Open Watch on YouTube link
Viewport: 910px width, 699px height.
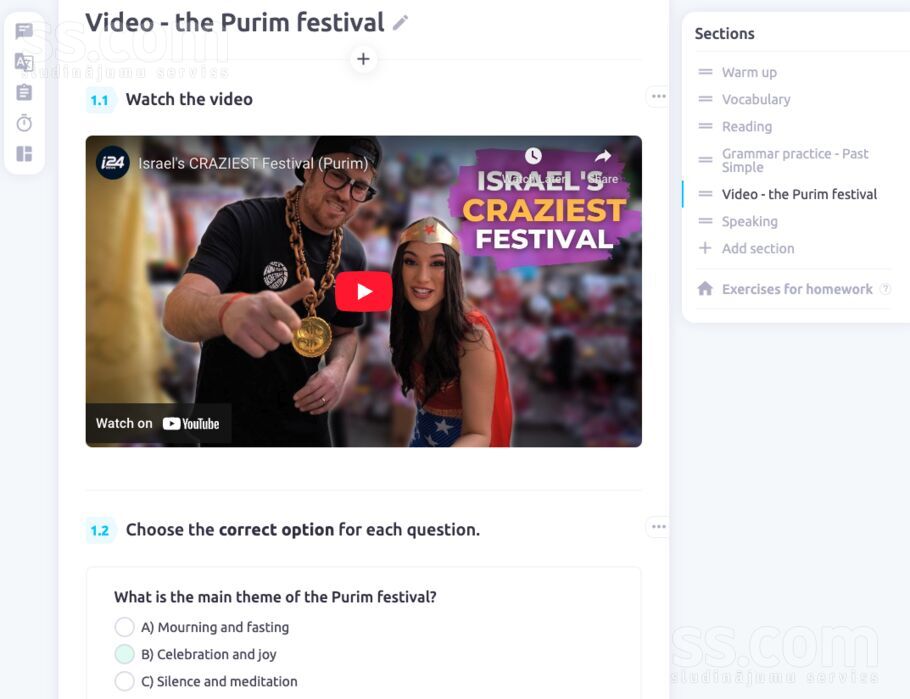158,424
